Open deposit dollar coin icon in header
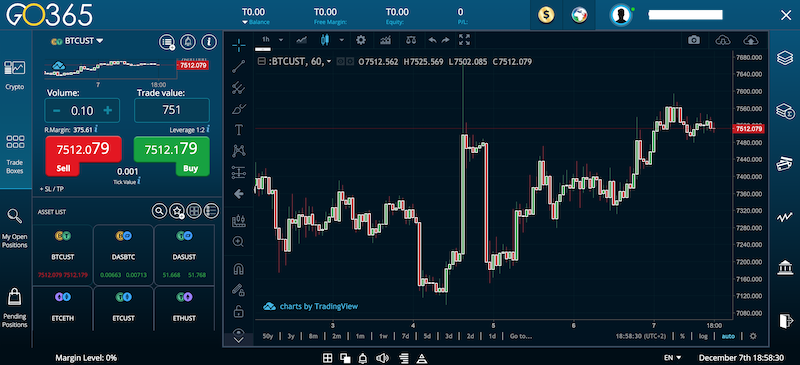The height and width of the screenshot is (365, 800). (546, 15)
